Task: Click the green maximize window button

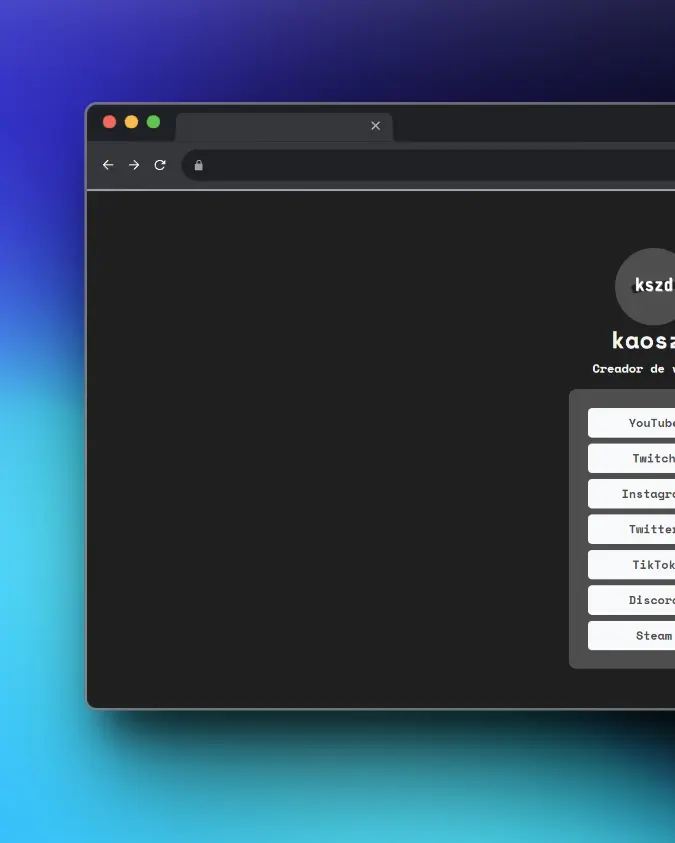Action: (154, 122)
